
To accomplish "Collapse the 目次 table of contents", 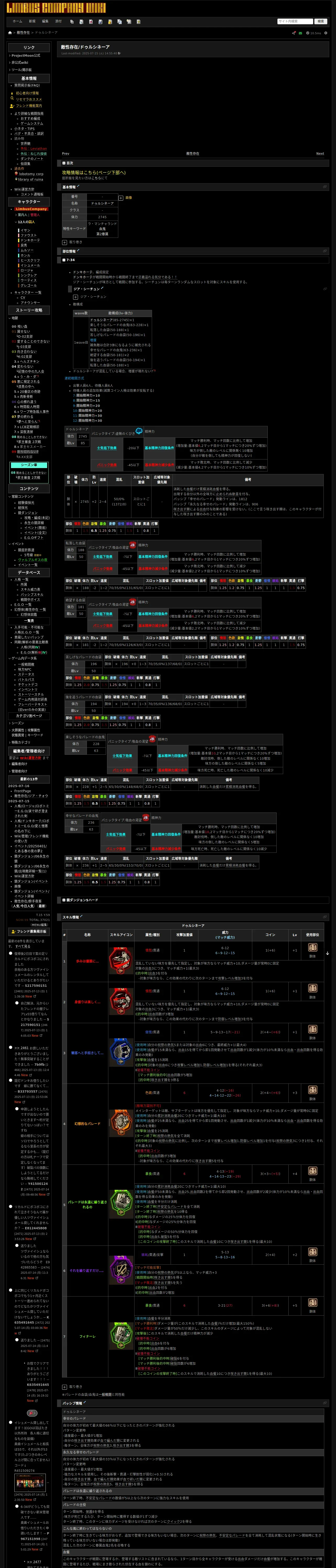I will click(64, 163).
